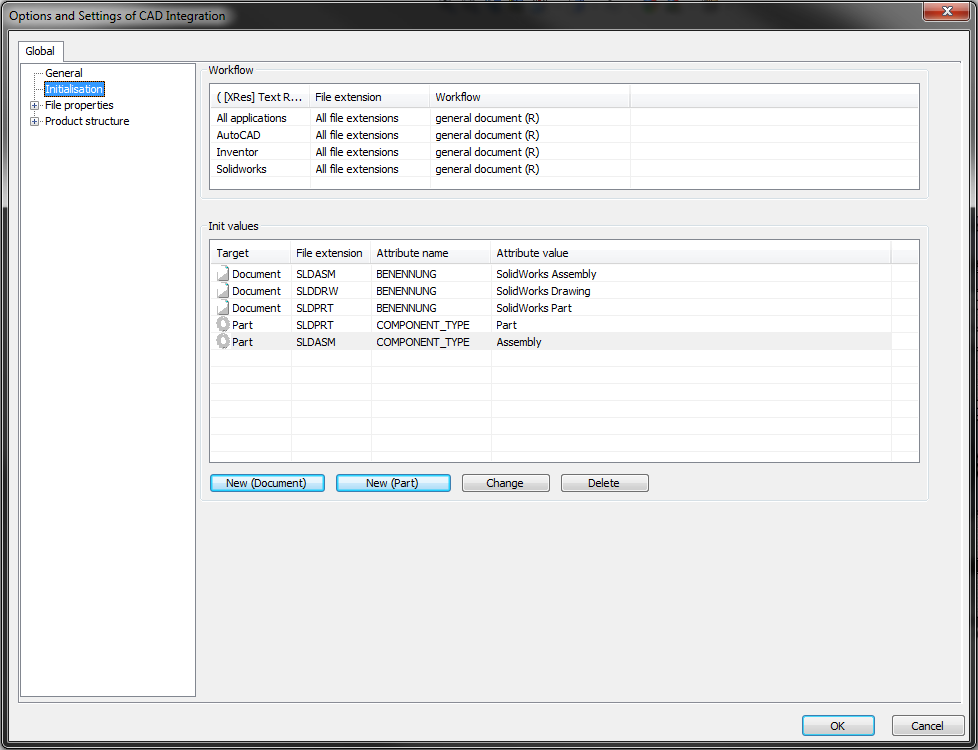978x750 pixels.
Task: Click the SLDPRT cell in the Document row
Action: click(x=314, y=308)
